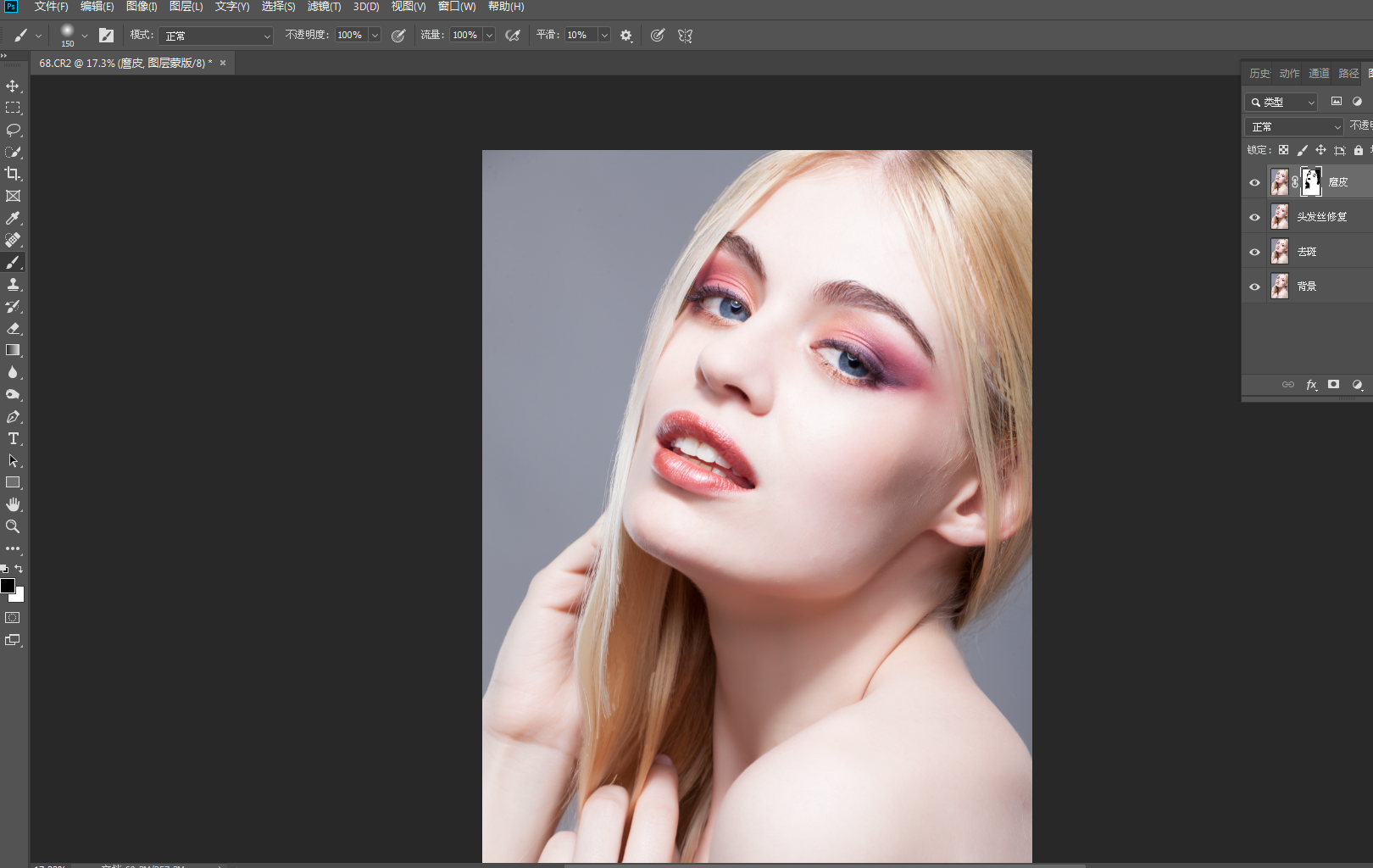Select the Hand tool
The width and height of the screenshot is (1373, 868).
pyautogui.click(x=13, y=504)
